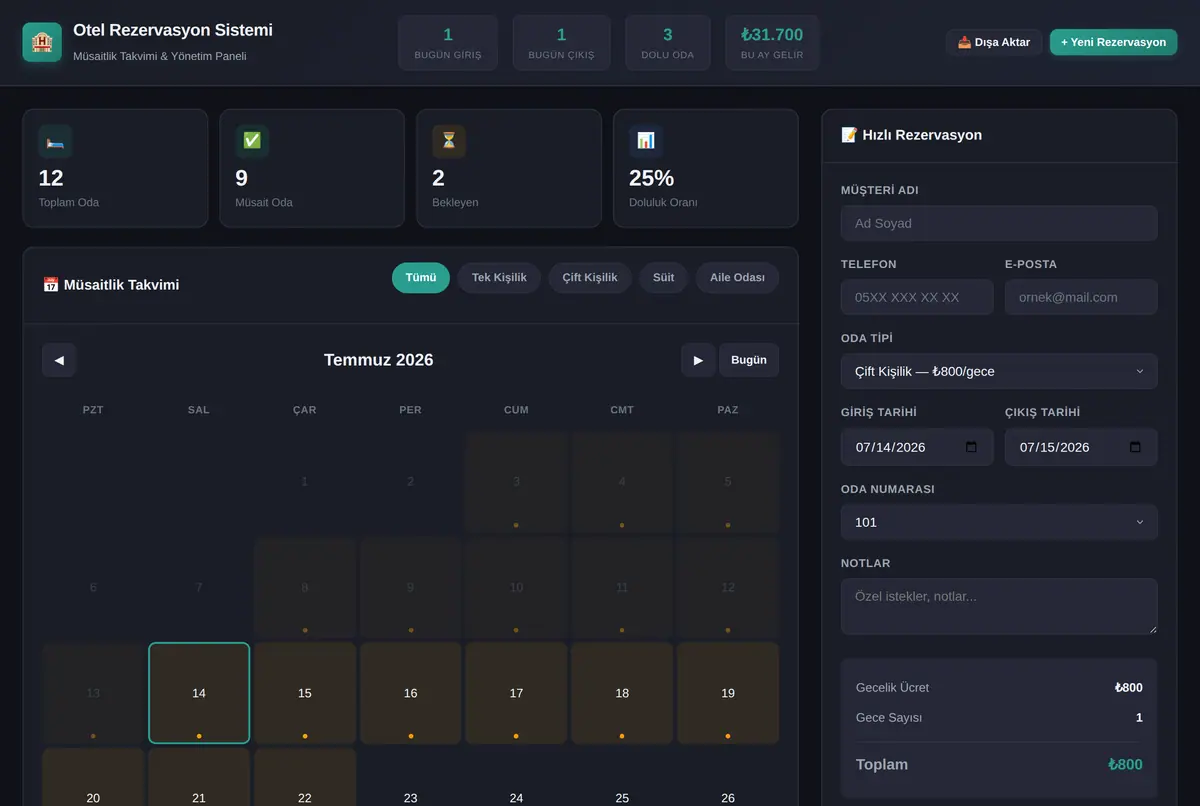1200x806 pixels.
Task: Click the hourglass icon on Bekleyen card
Action: (x=449, y=141)
